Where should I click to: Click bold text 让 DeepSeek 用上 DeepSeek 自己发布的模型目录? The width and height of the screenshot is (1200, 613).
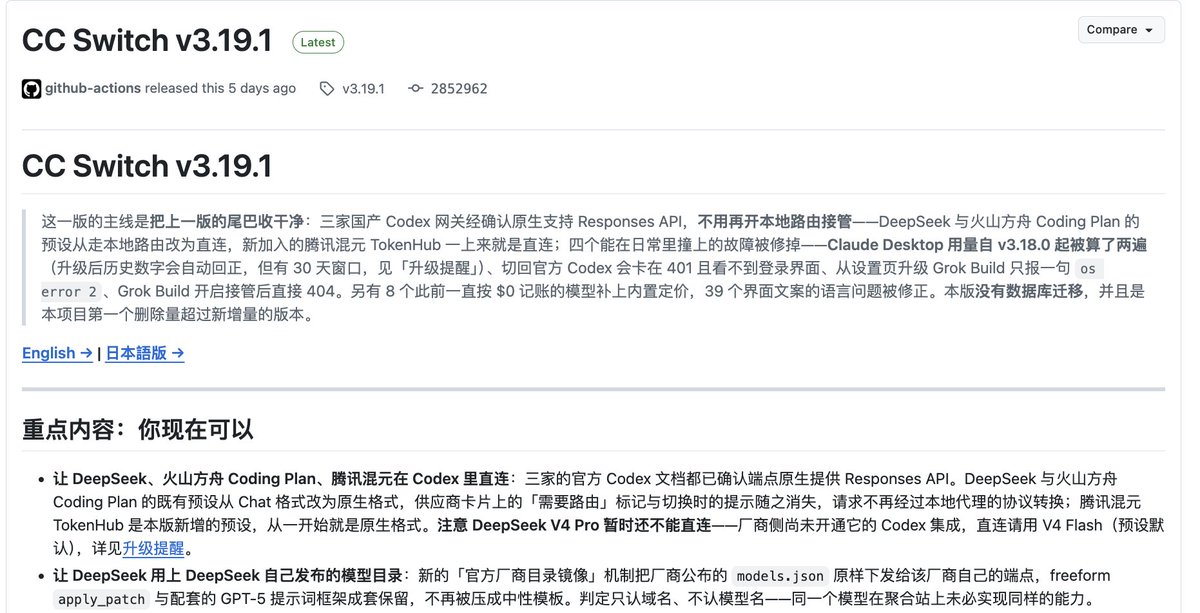(230, 575)
